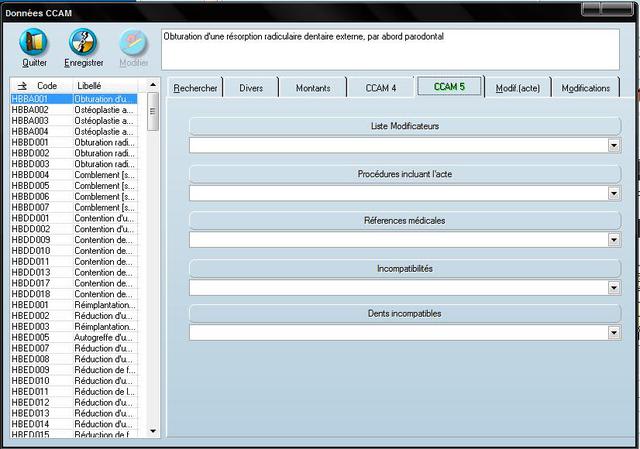This screenshot has height=449, width=640.
Task: Click the scroll down arrow of code list
Action: (153, 431)
